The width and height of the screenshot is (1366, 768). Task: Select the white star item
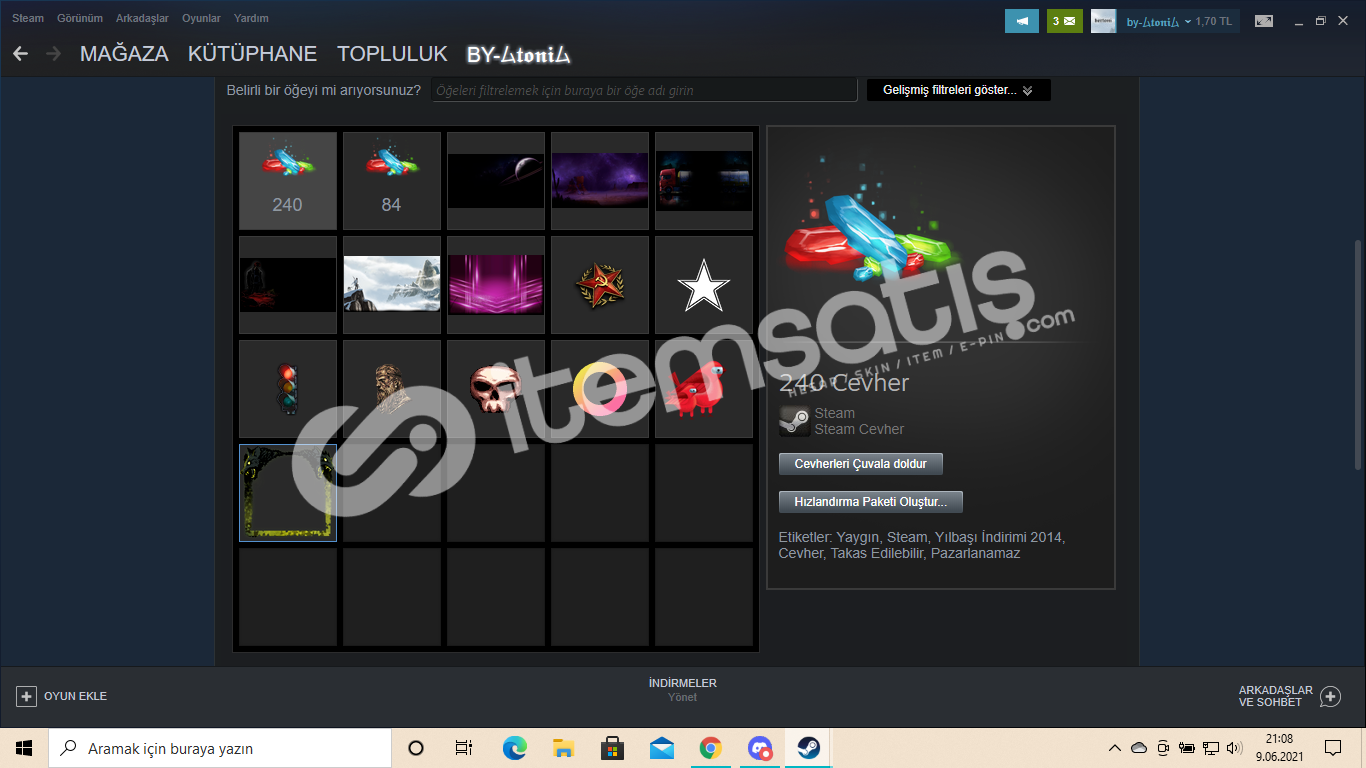pyautogui.click(x=704, y=285)
